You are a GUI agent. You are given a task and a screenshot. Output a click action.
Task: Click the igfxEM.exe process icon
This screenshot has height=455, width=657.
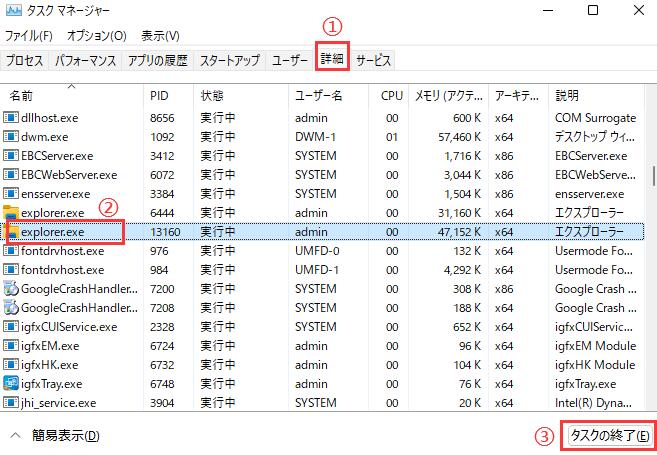click(11, 346)
